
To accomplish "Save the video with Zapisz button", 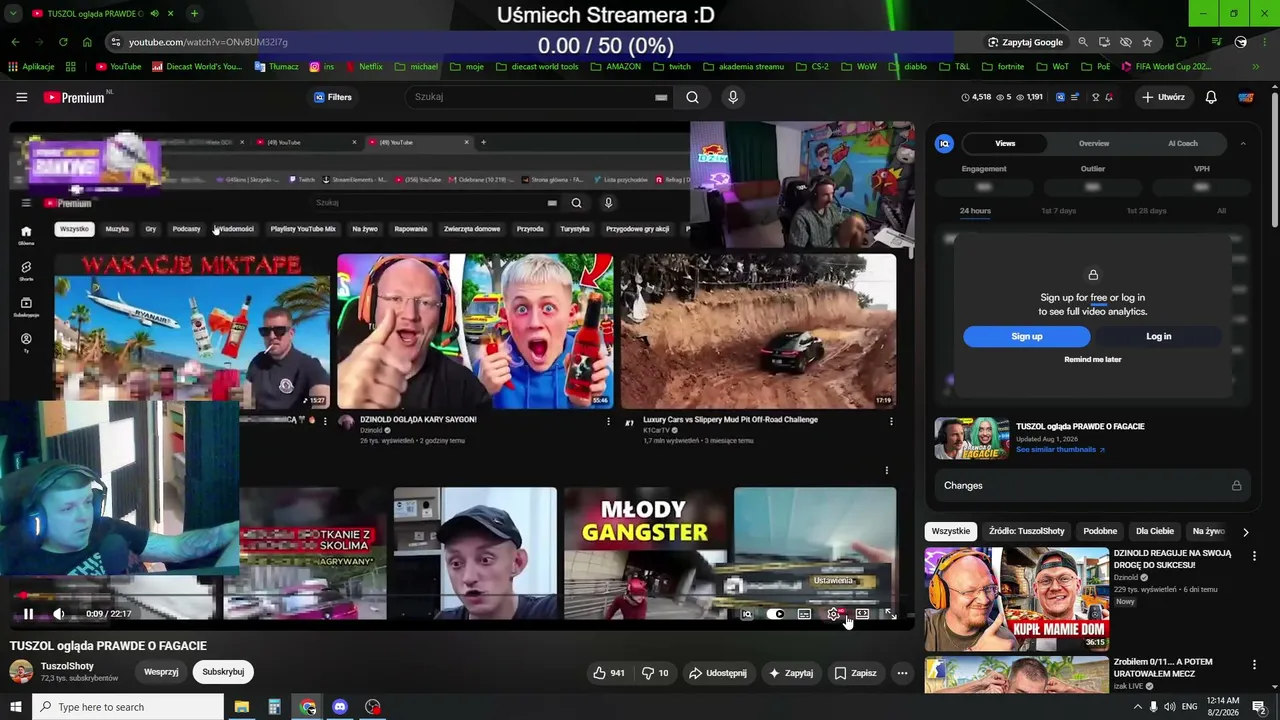I will tap(856, 673).
